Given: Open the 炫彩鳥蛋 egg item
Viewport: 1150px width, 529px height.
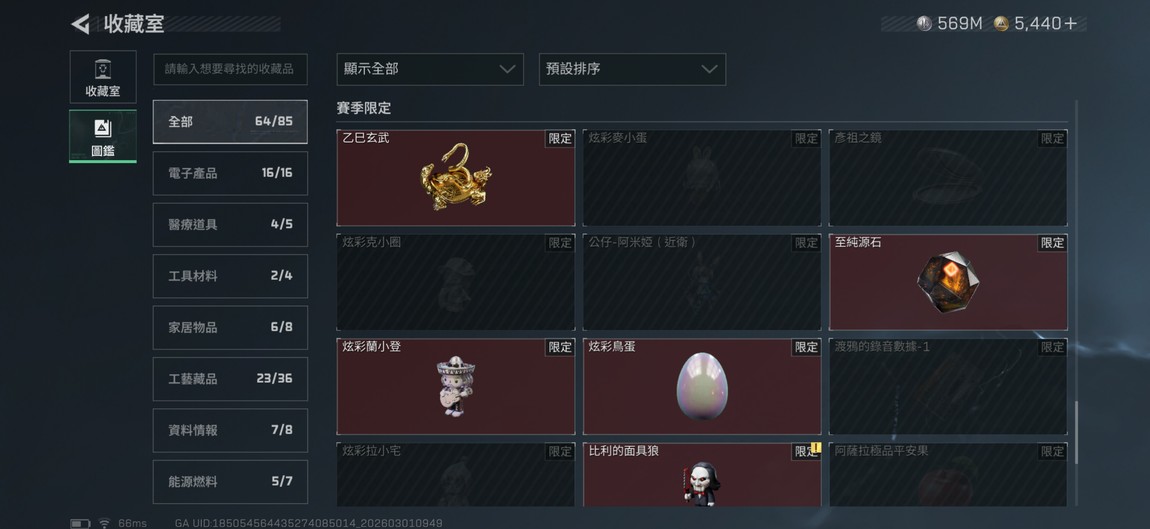Looking at the screenshot, I should click(x=702, y=386).
